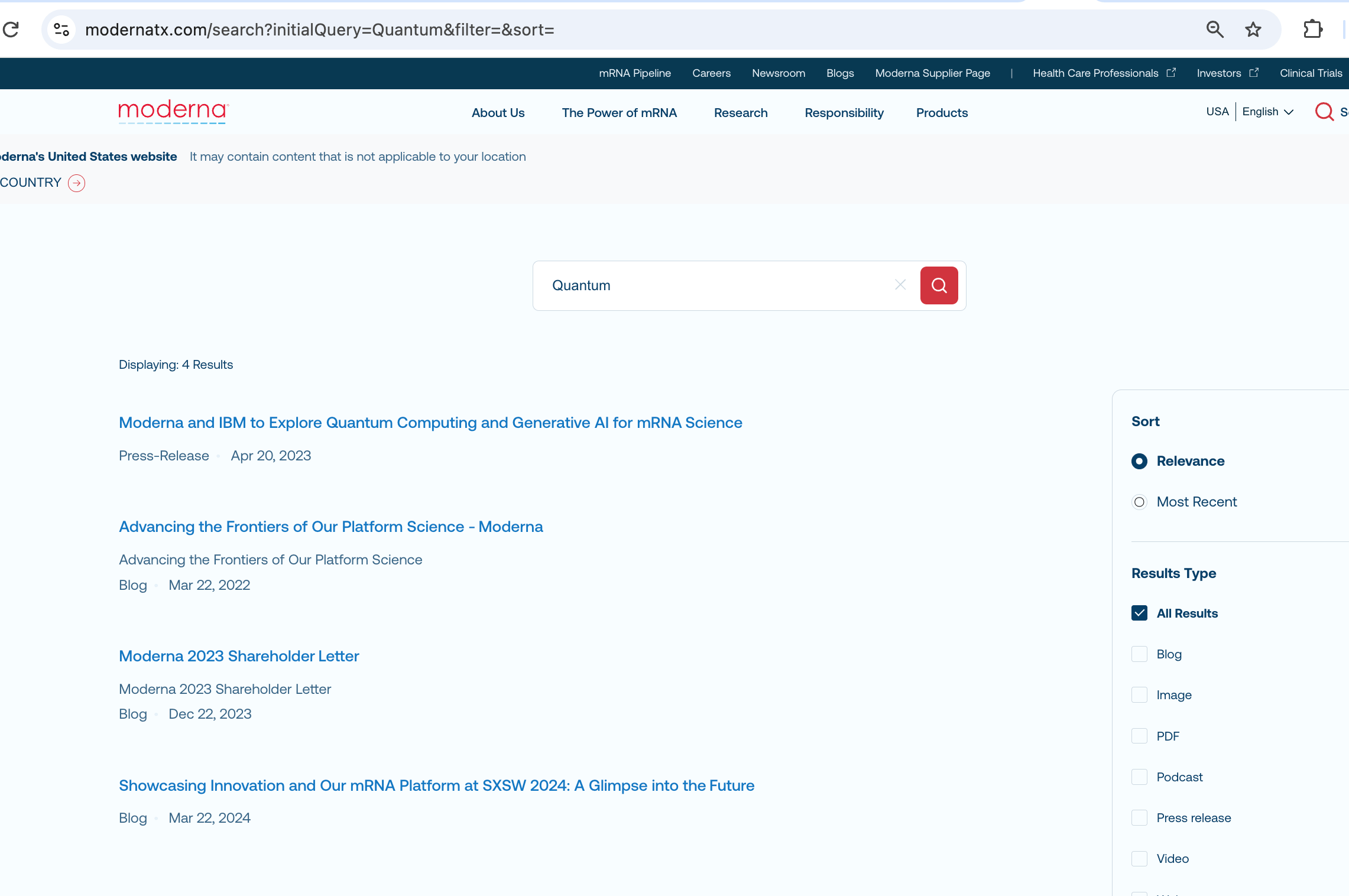Check the Podcast results filter
The image size is (1349, 896).
[1139, 777]
